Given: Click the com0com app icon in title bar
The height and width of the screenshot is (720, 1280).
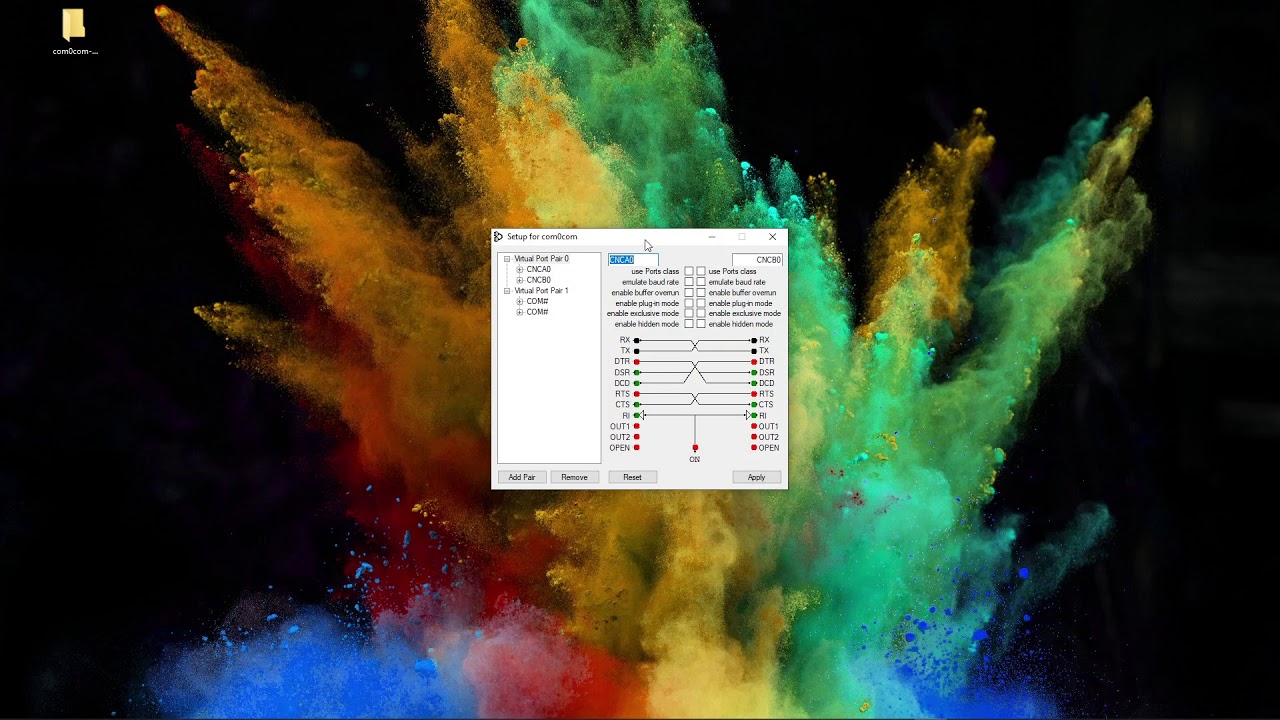Looking at the screenshot, I should point(499,237).
